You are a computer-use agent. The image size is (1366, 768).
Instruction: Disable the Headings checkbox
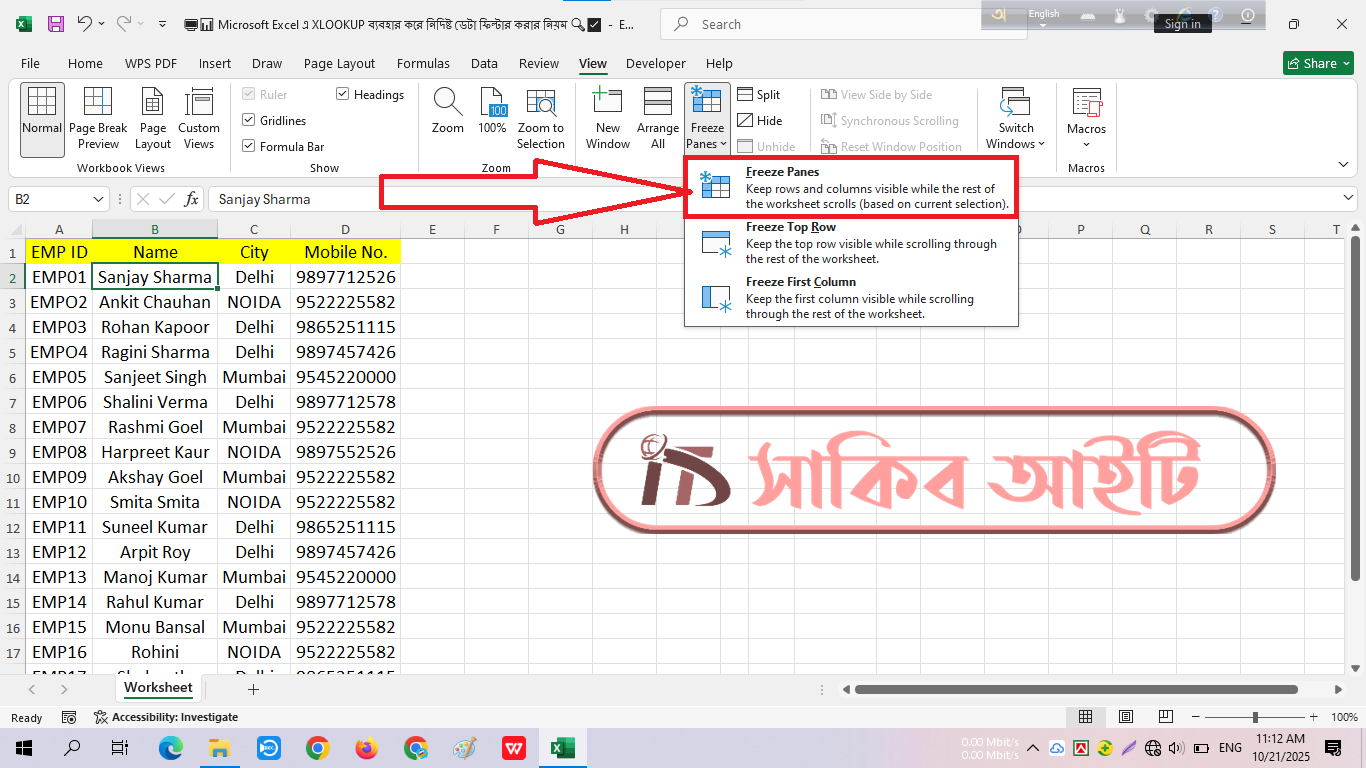pyautogui.click(x=343, y=95)
